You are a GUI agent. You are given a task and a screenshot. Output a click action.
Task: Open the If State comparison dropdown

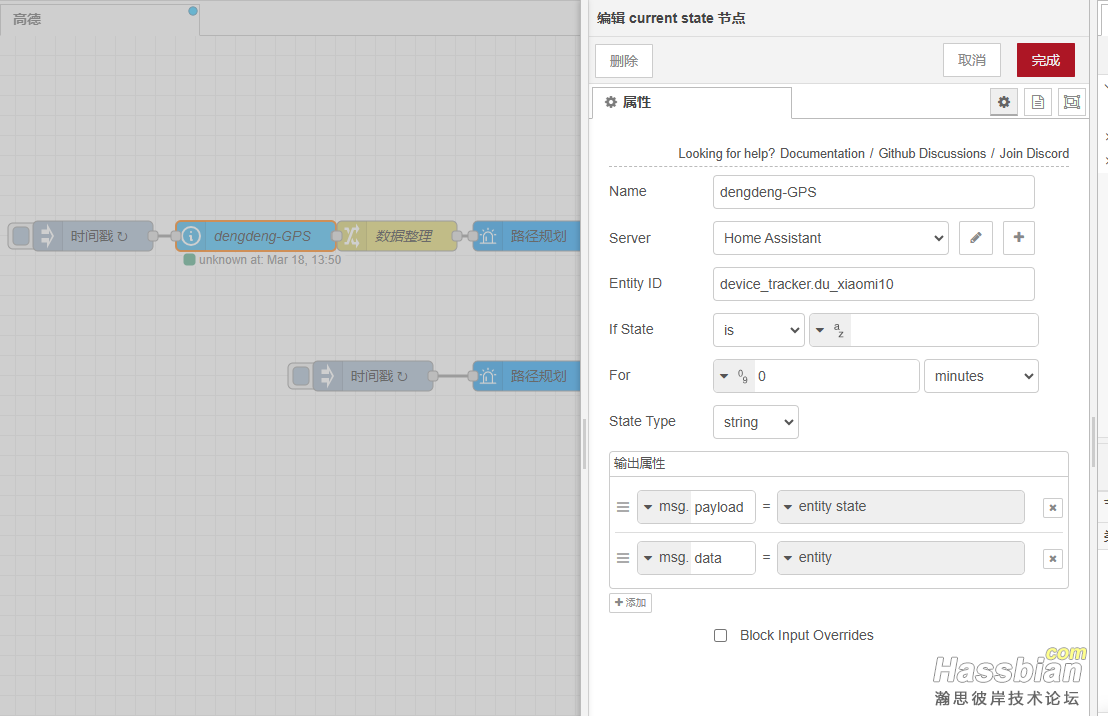[x=758, y=330]
